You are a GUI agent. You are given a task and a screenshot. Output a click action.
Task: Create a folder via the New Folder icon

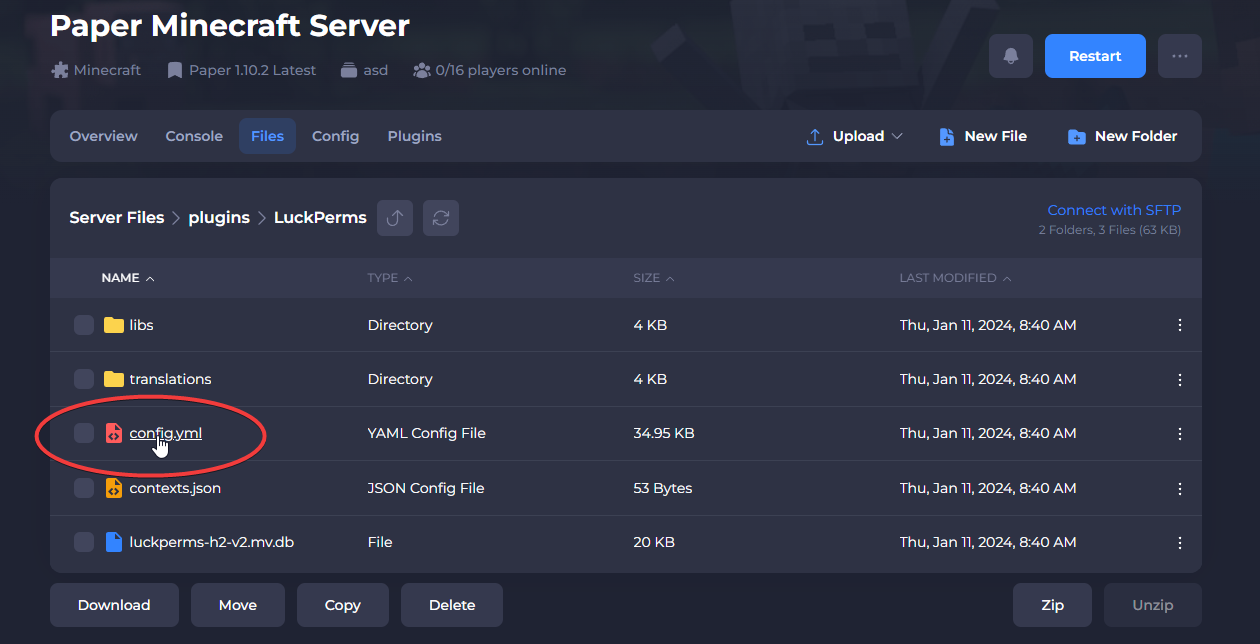tap(1078, 136)
